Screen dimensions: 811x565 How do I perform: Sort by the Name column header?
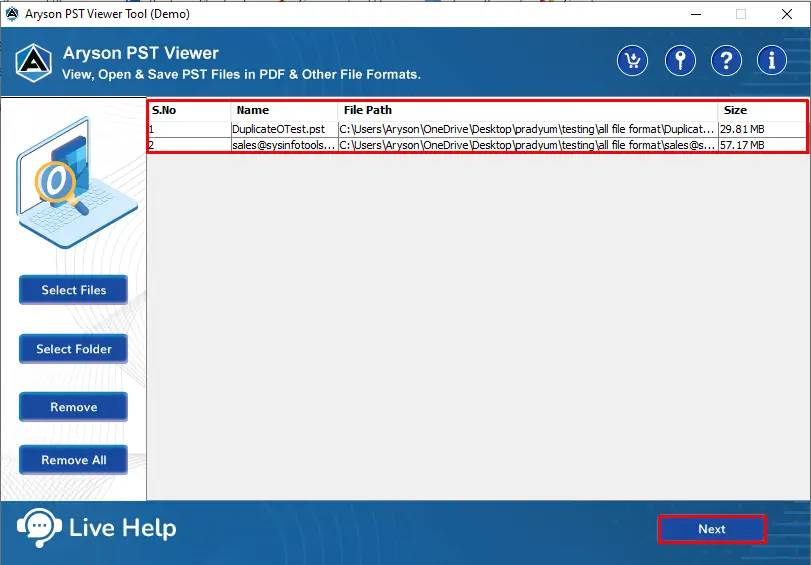(x=284, y=110)
